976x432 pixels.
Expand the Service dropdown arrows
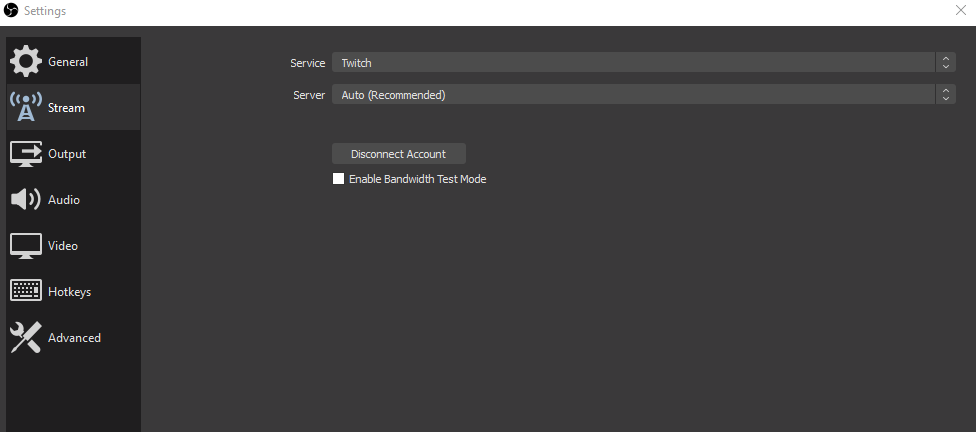(946, 62)
